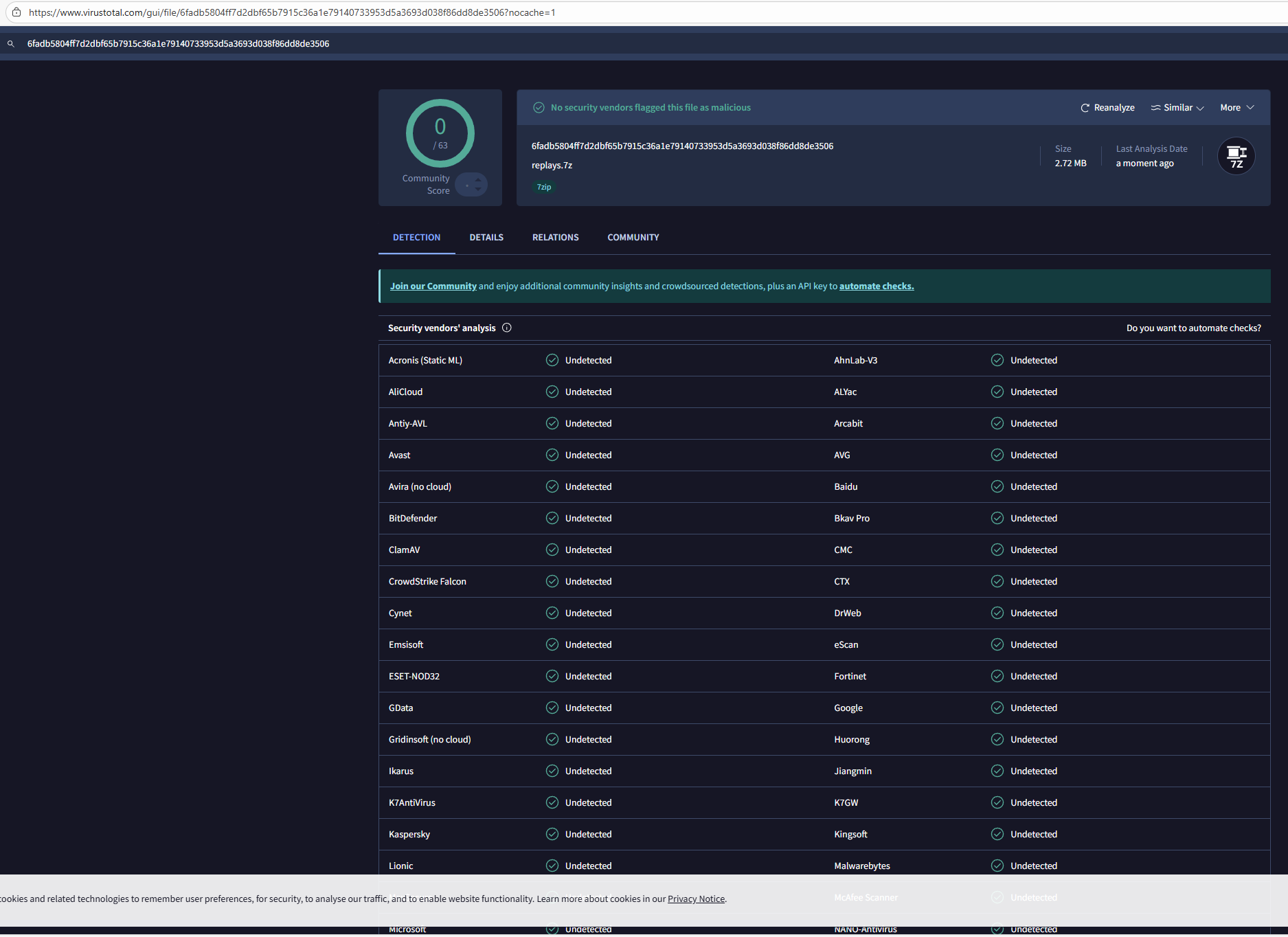
Task: Click BitDefender undetected check icon
Action: pyautogui.click(x=552, y=518)
